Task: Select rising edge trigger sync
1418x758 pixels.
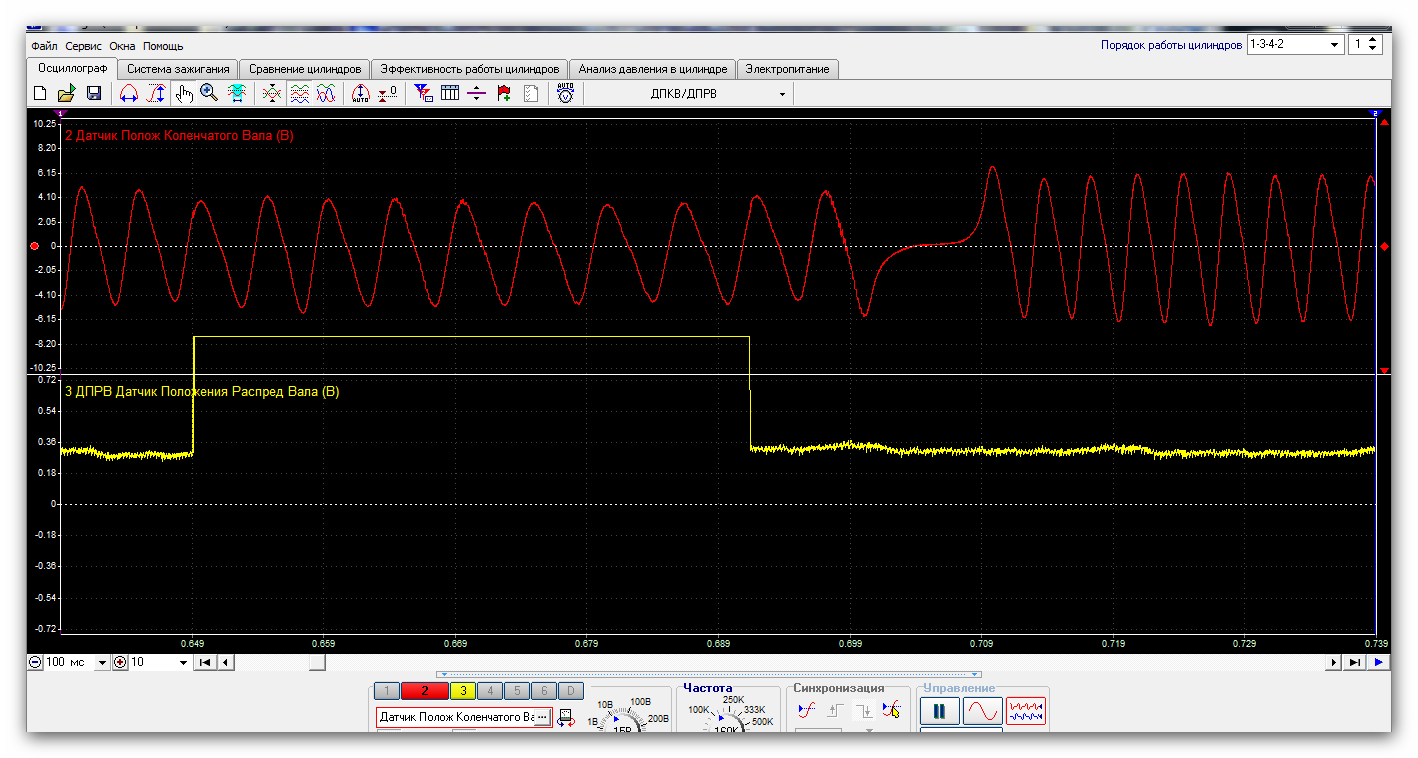Action: pos(835,710)
